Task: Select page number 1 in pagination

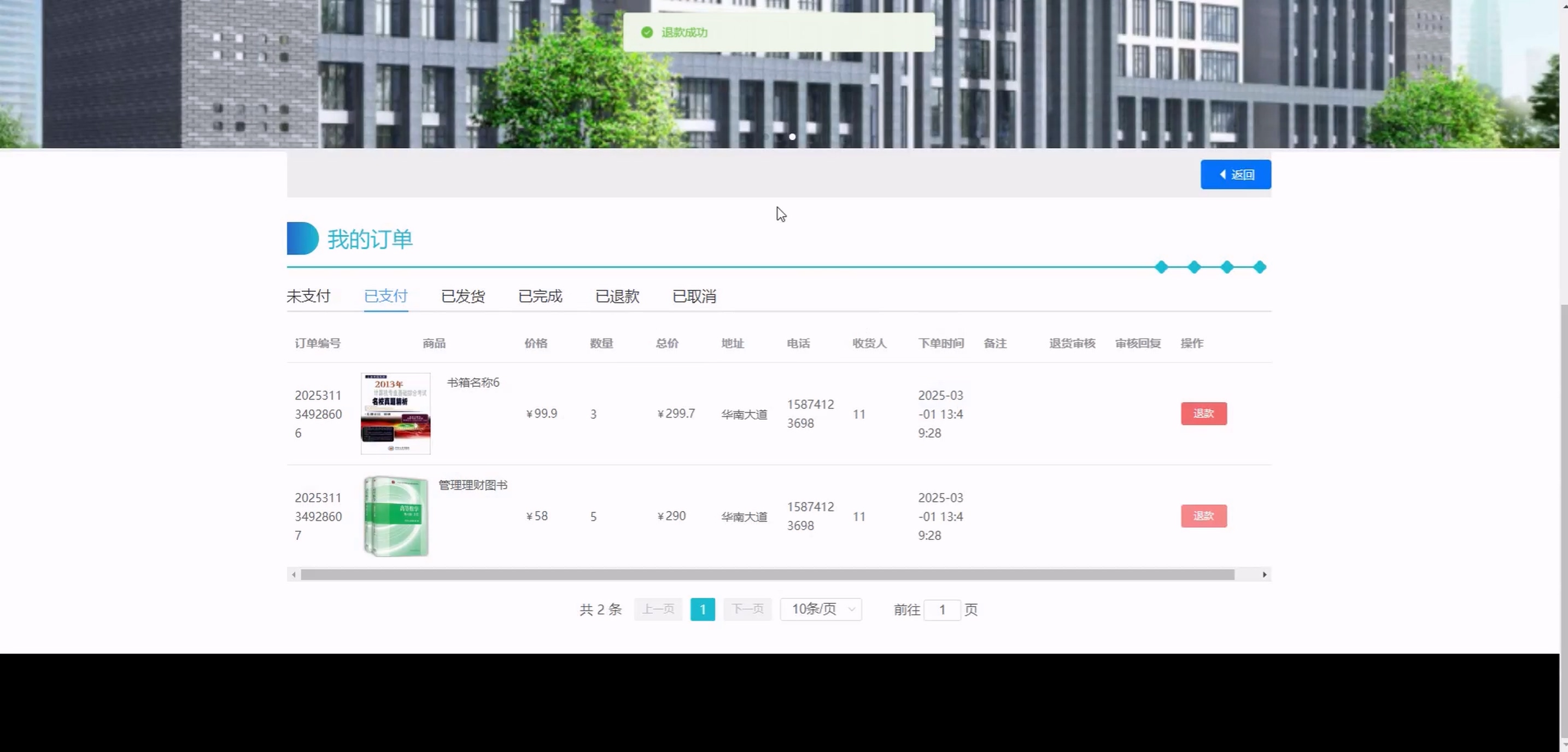Action: click(x=703, y=609)
